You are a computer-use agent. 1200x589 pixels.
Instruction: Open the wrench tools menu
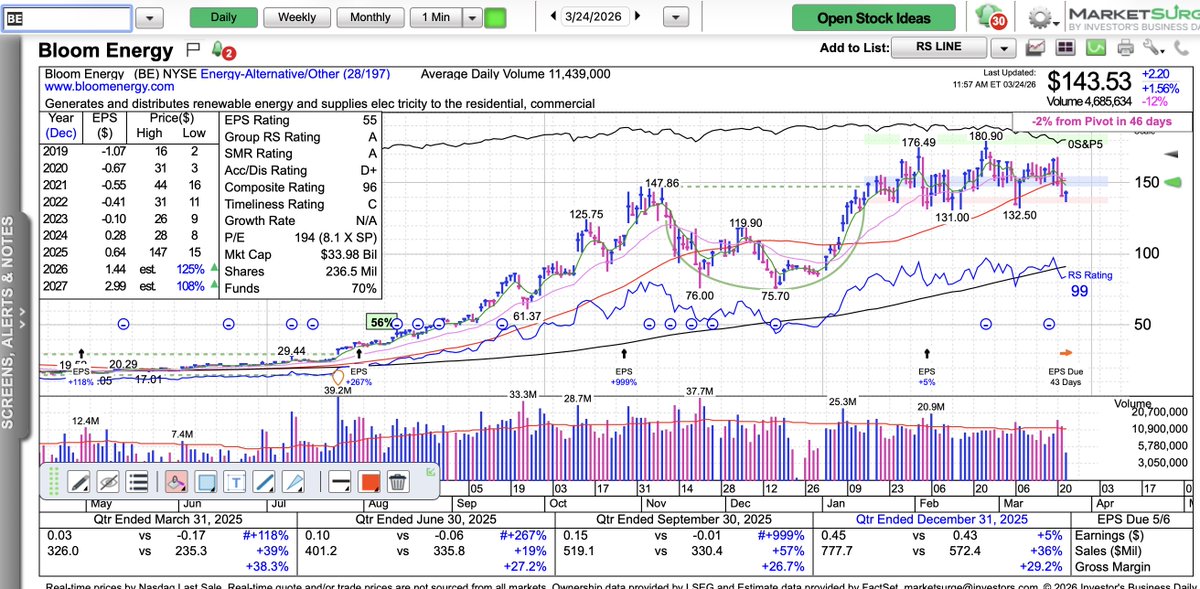(1155, 47)
